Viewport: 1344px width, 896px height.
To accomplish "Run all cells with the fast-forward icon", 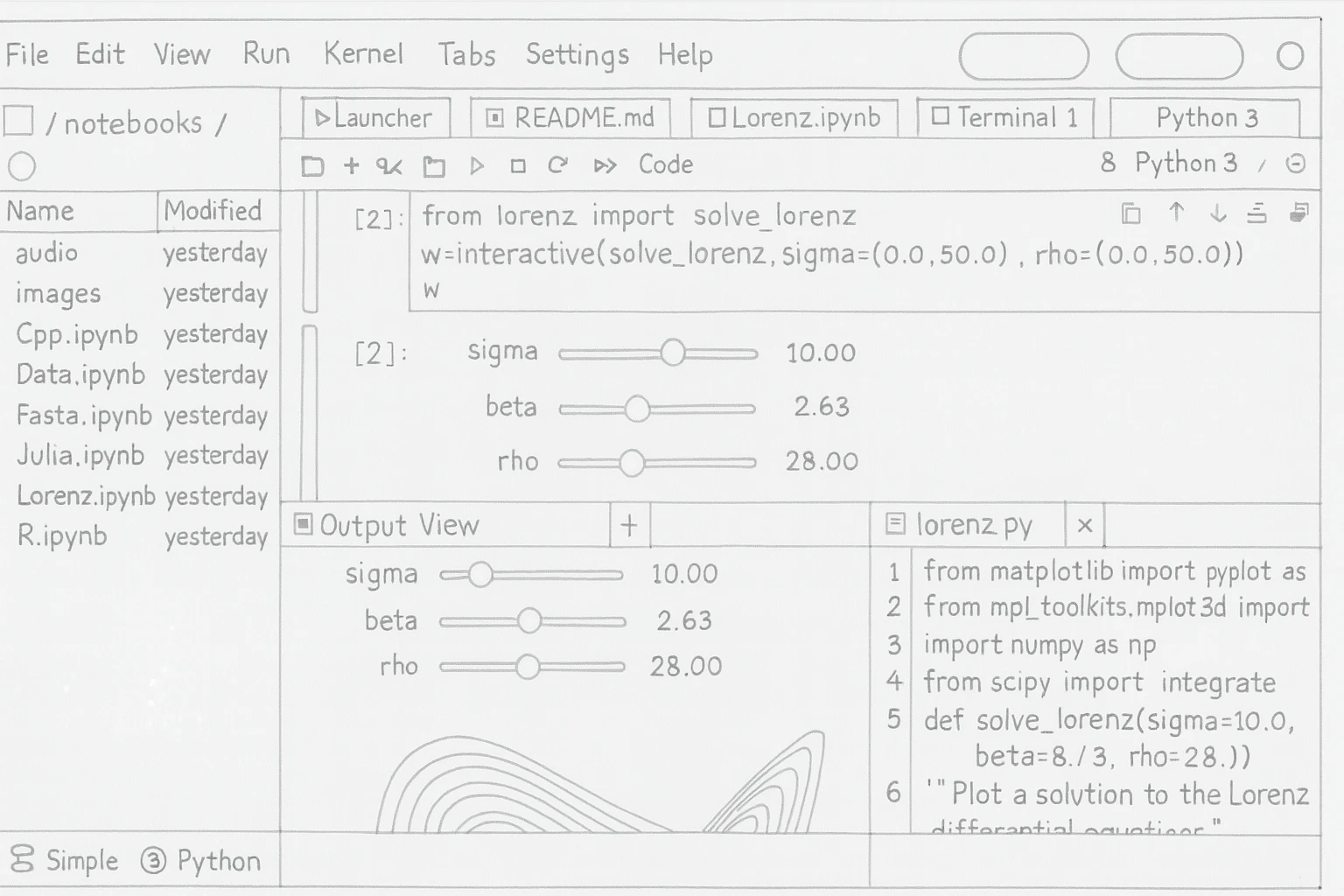I will [x=605, y=164].
